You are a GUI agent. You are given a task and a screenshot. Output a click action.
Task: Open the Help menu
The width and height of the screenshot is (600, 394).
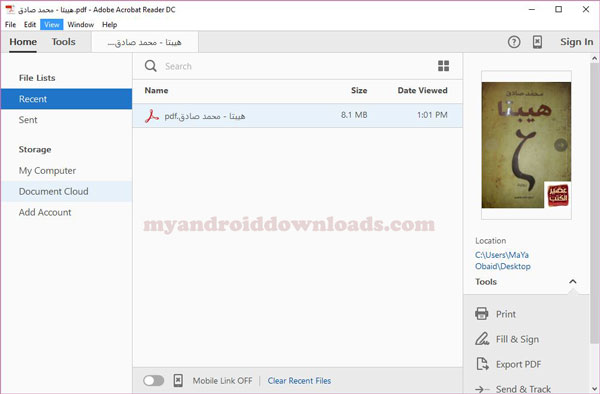(x=109, y=24)
